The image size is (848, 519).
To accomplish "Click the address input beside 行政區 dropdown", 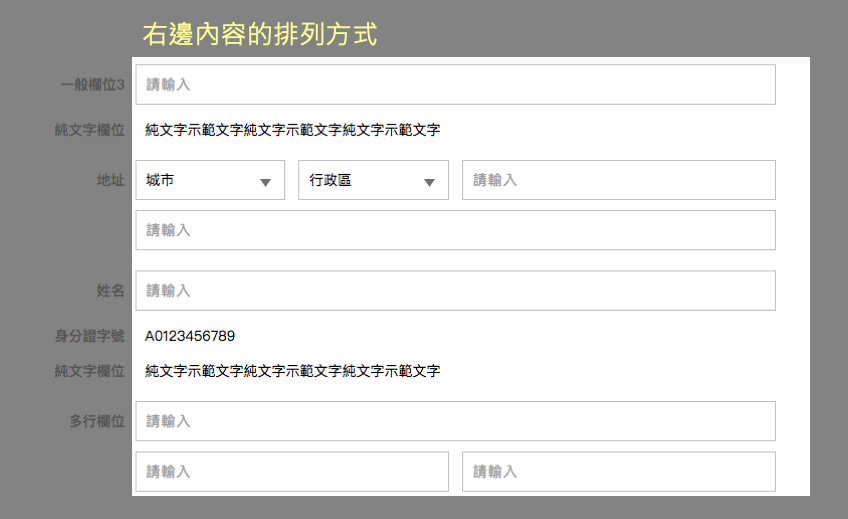I will 619,180.
